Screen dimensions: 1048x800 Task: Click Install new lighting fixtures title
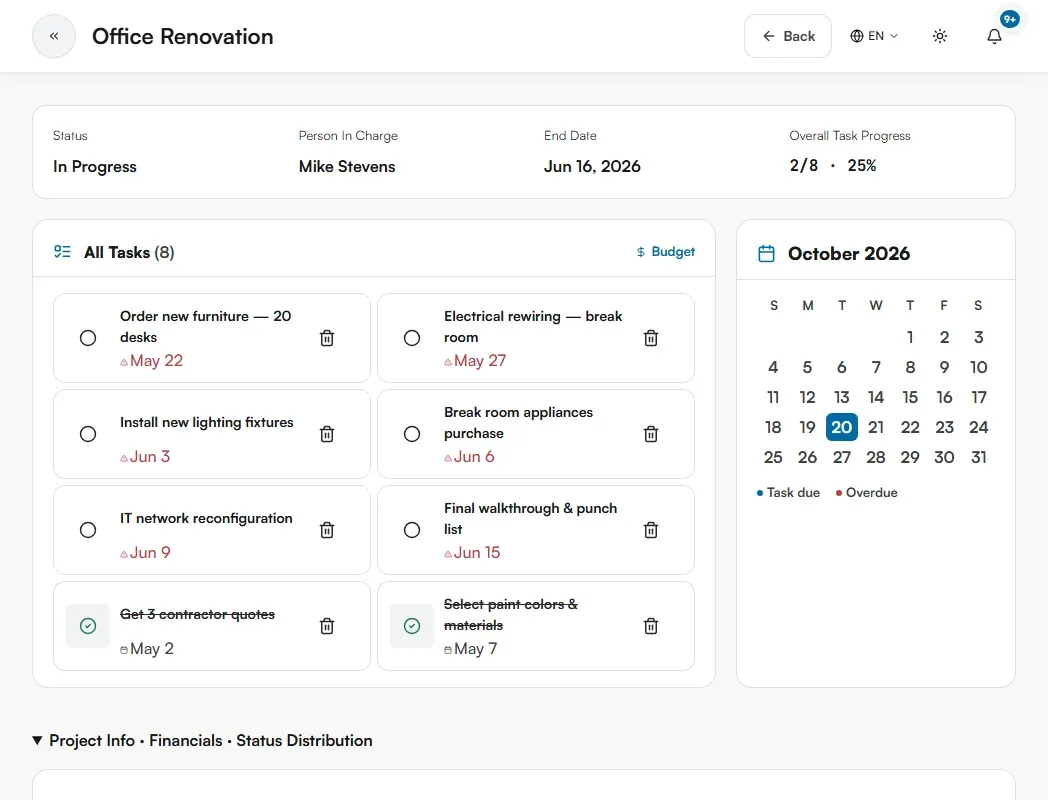click(207, 422)
